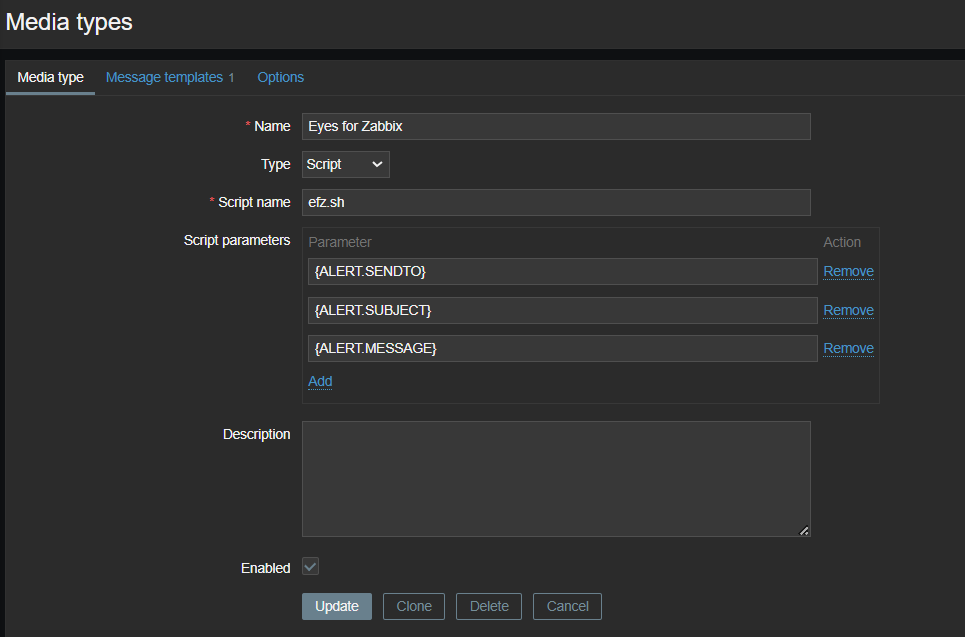Select the {ALERT.MESSAGE} parameter field
Image resolution: width=965 pixels, height=637 pixels.
click(562, 348)
